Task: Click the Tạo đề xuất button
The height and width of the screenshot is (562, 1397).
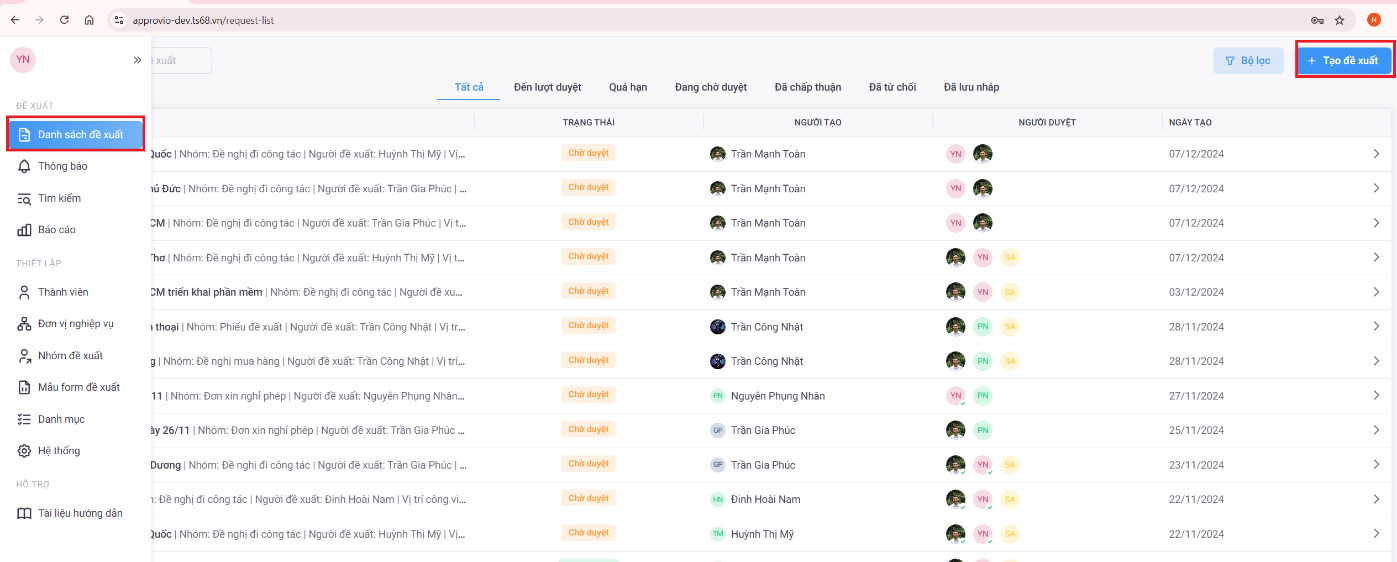Action: tap(1343, 60)
